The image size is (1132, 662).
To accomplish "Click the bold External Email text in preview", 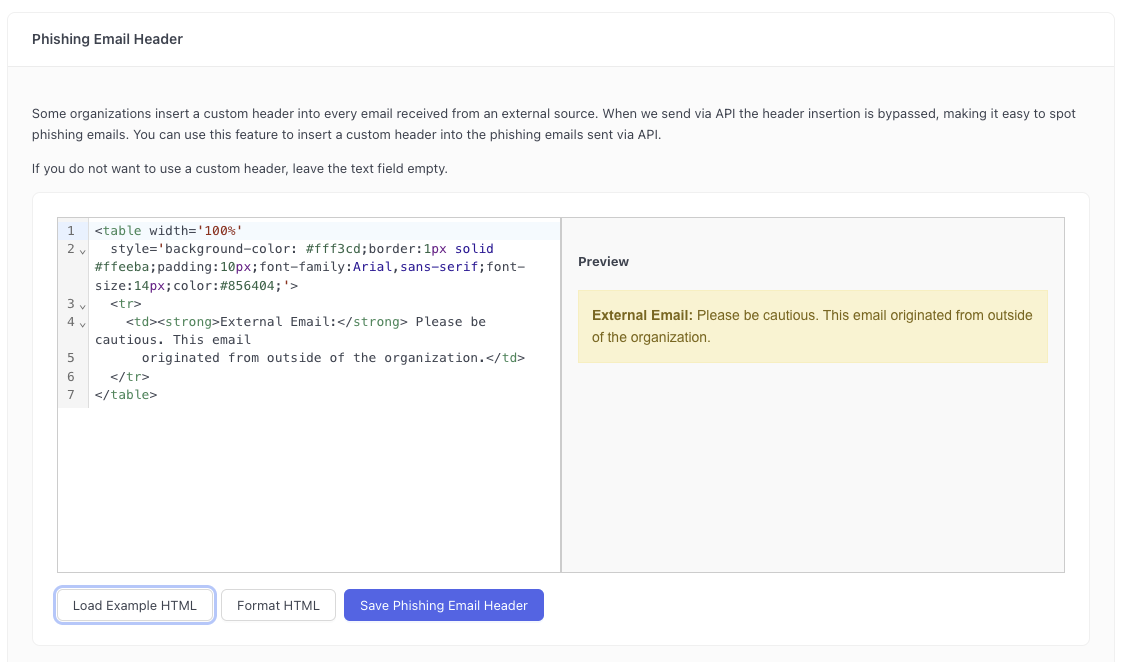I will [642, 315].
